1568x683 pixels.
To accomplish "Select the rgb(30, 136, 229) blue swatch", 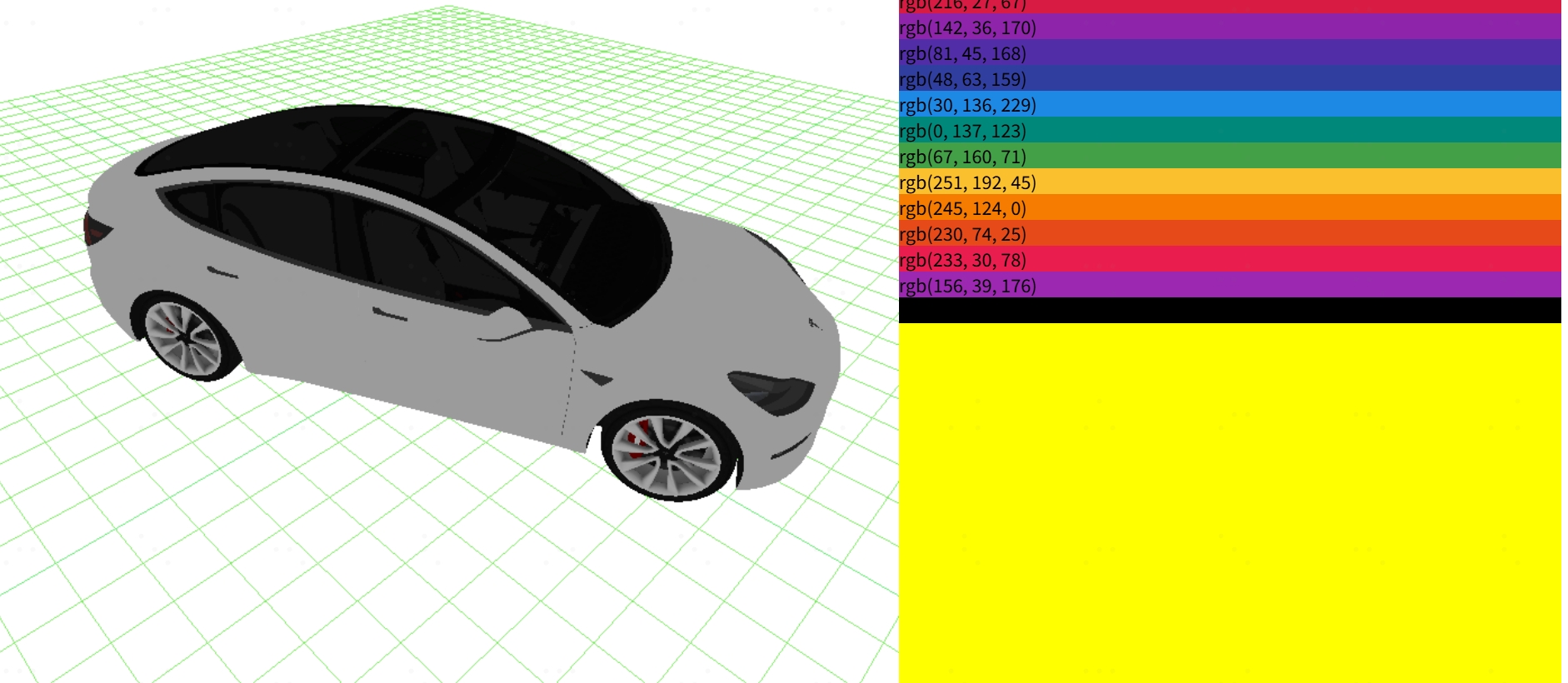I will point(1230,104).
